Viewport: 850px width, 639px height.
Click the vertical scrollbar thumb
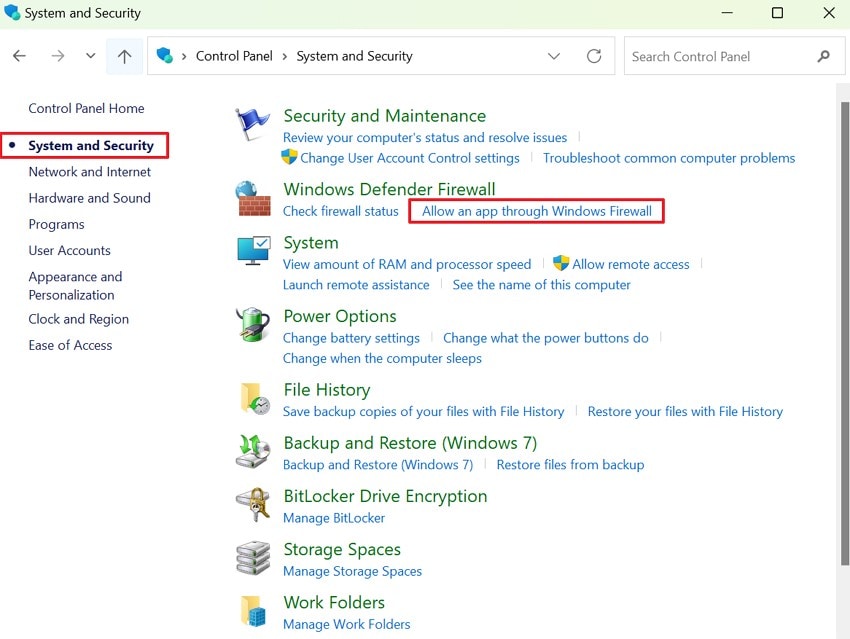(x=844, y=333)
